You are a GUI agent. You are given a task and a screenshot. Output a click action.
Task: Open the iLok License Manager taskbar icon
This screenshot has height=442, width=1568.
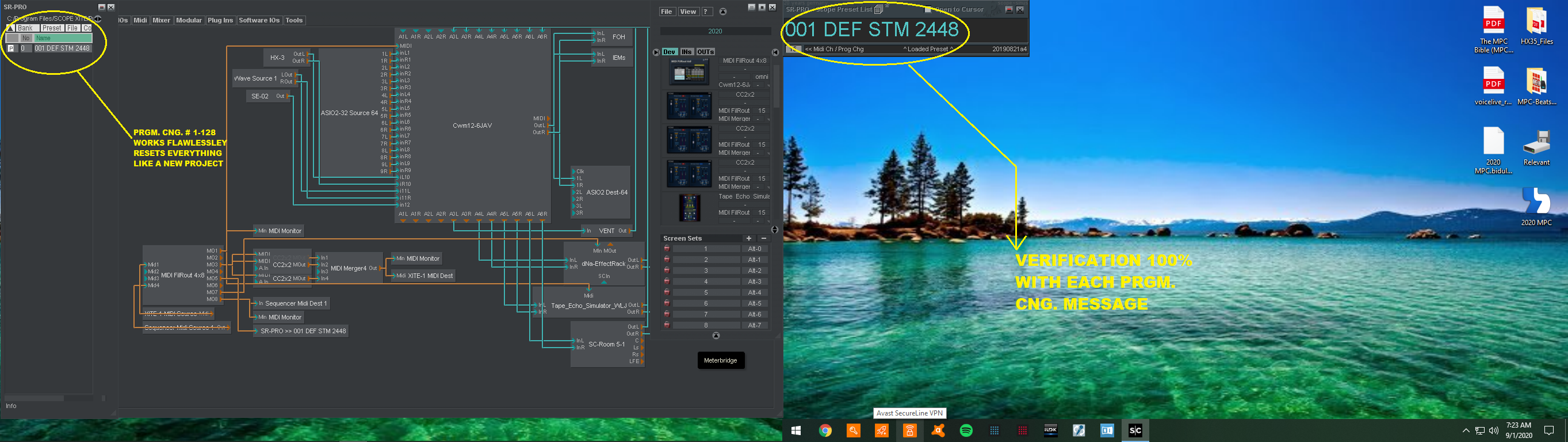click(x=1051, y=430)
